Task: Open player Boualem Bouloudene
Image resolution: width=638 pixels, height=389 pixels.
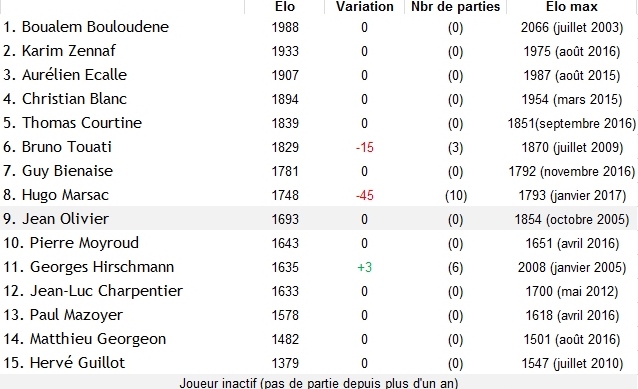Action: pyautogui.click(x=95, y=27)
